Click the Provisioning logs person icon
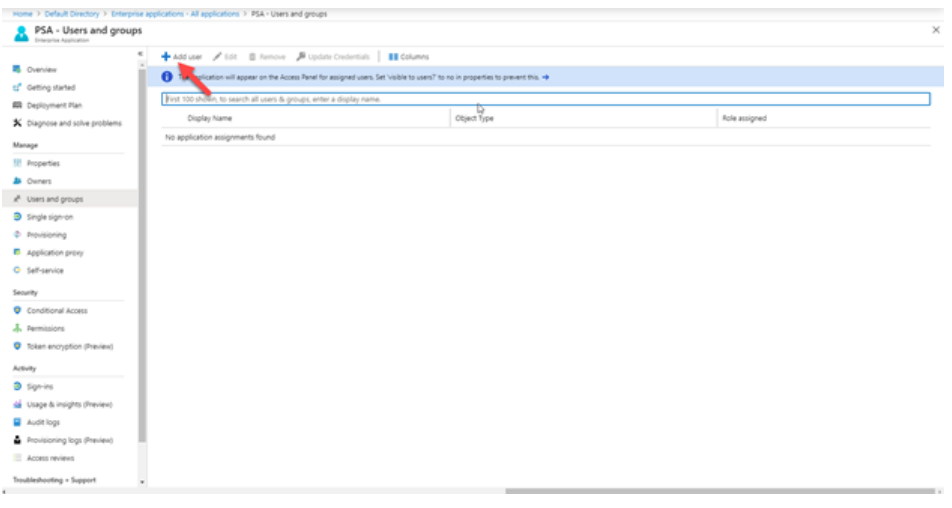 coord(17,440)
